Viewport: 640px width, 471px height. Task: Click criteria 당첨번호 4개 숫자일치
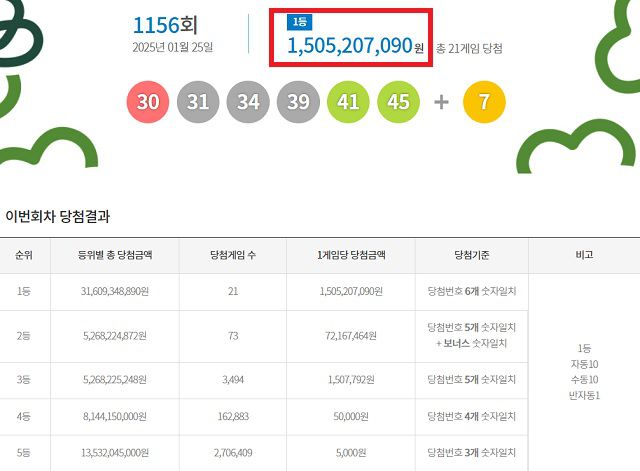472,416
